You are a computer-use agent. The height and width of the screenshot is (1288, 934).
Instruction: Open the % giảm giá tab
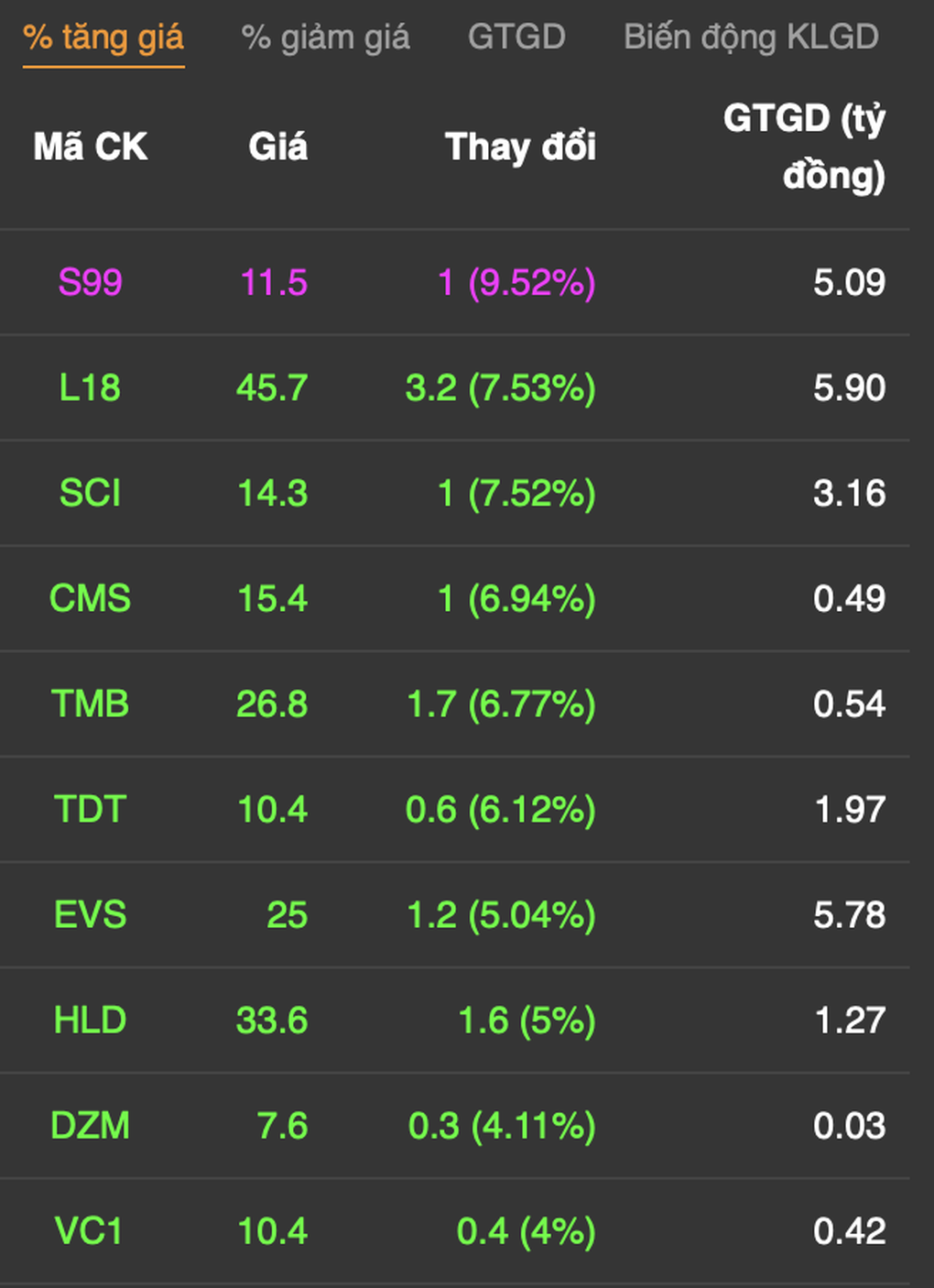[325, 38]
